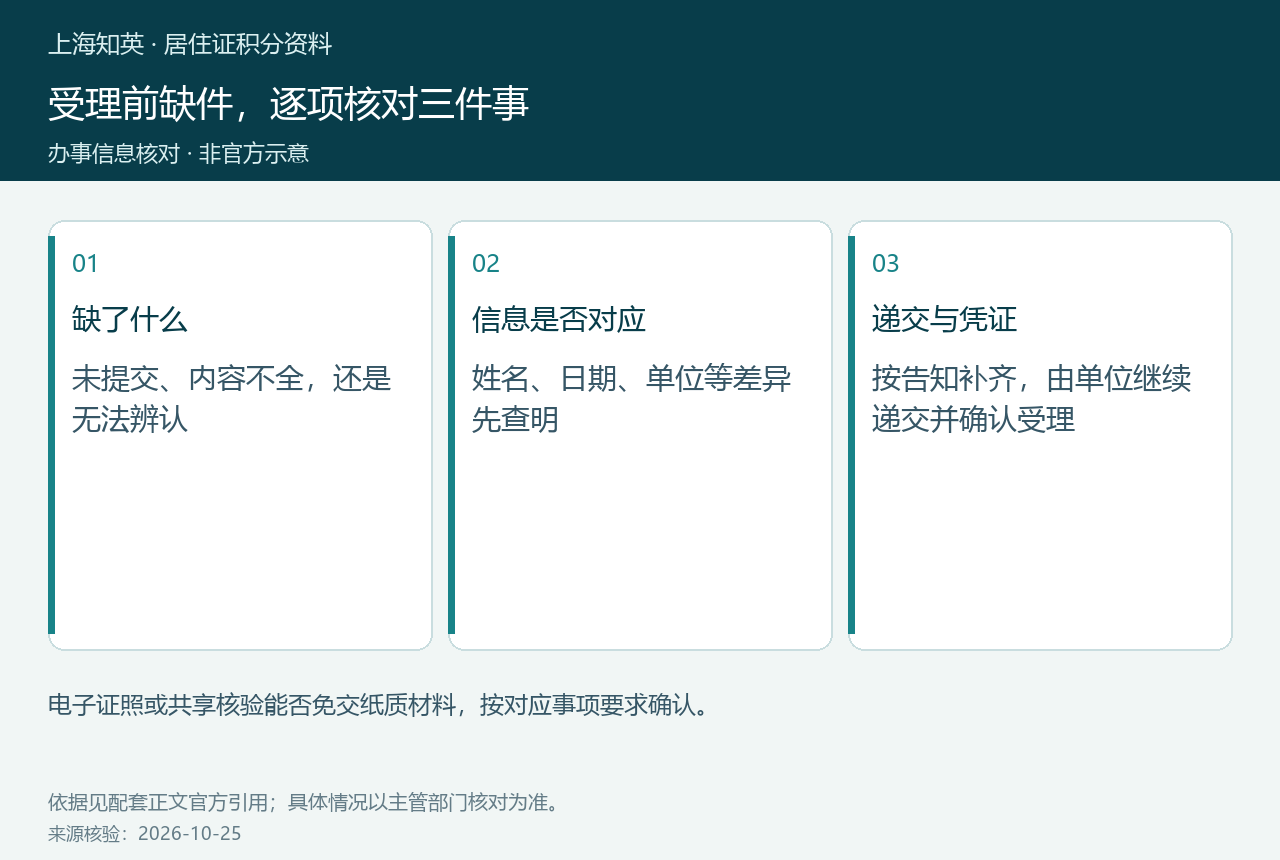Click the header text 上海知英 · 居住证积分资料
Viewport: 1280px width, 860px height.
tap(190, 44)
